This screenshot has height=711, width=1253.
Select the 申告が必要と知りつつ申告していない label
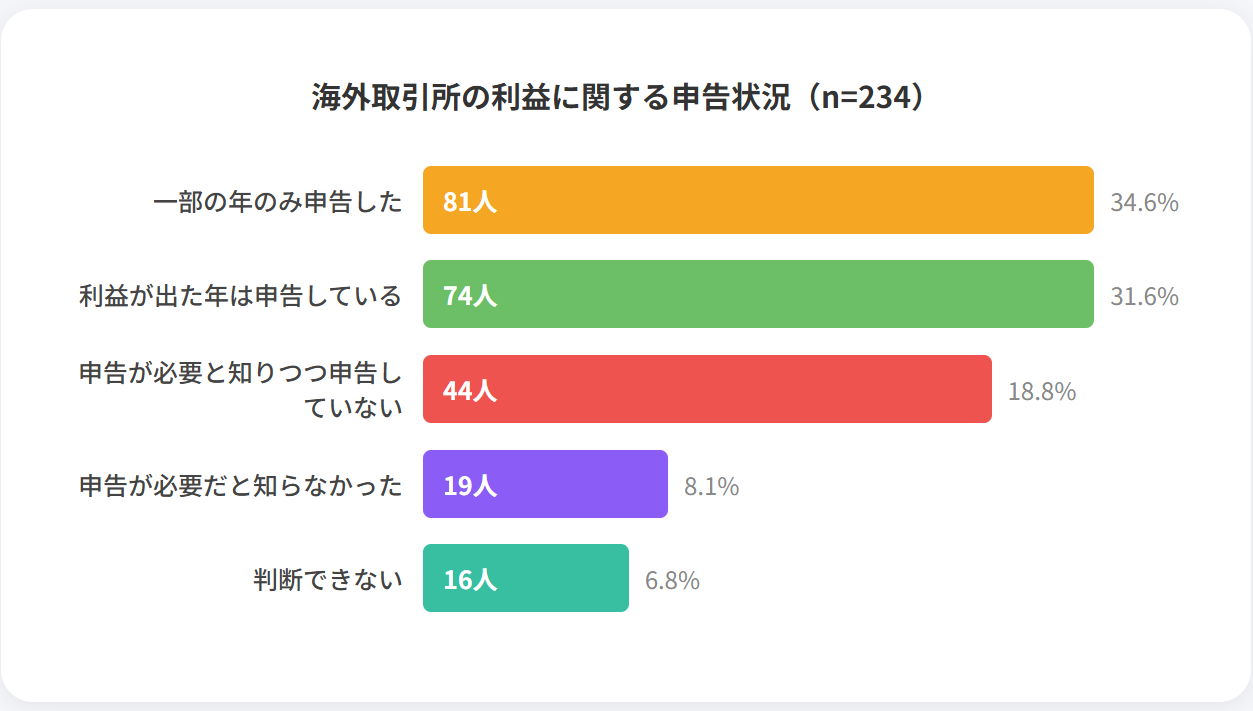[240, 390]
